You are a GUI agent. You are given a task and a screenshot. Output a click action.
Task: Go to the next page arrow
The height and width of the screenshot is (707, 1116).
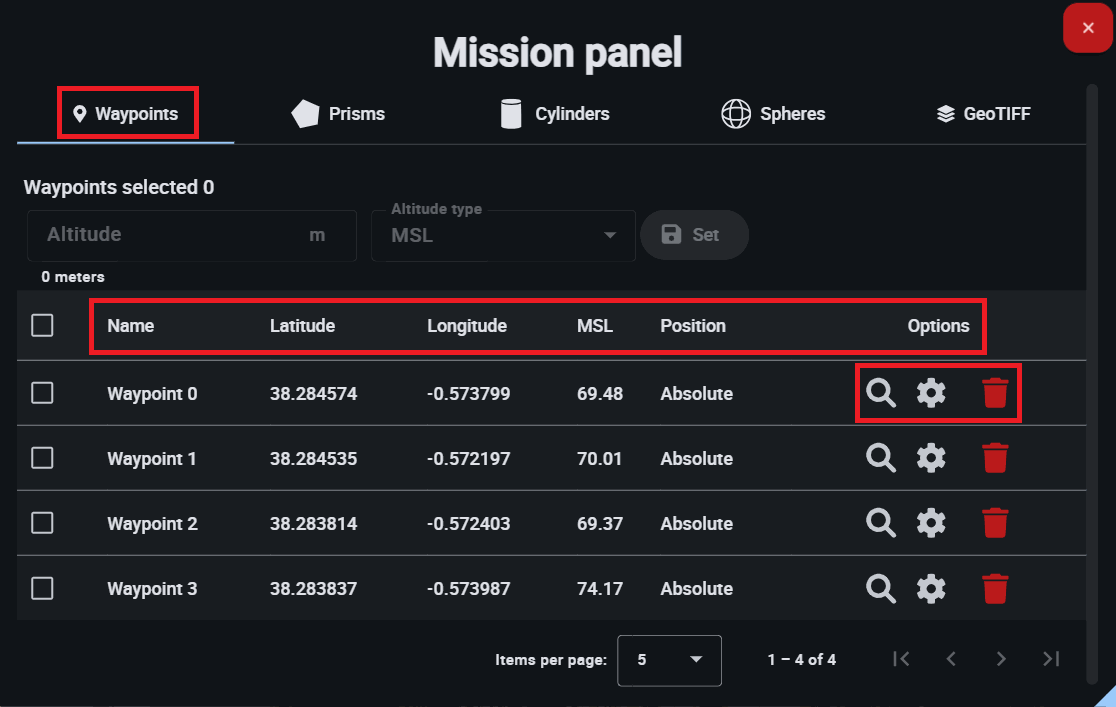point(1001,659)
